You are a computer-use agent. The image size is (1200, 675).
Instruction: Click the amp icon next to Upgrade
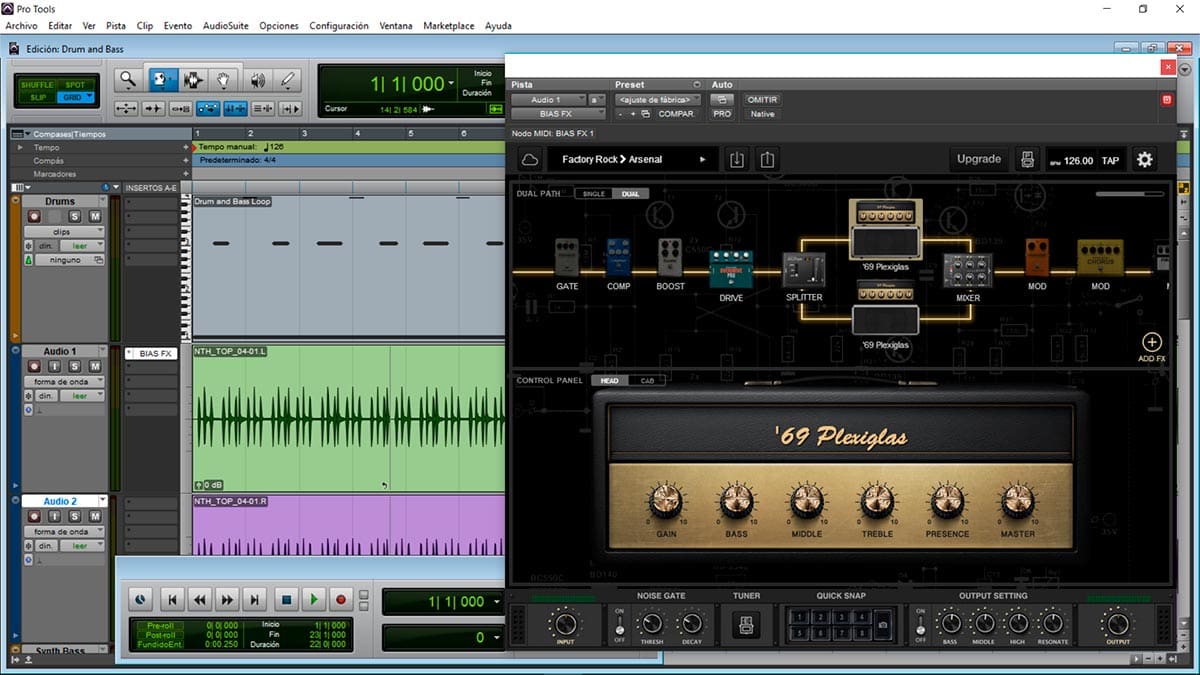point(1026,159)
